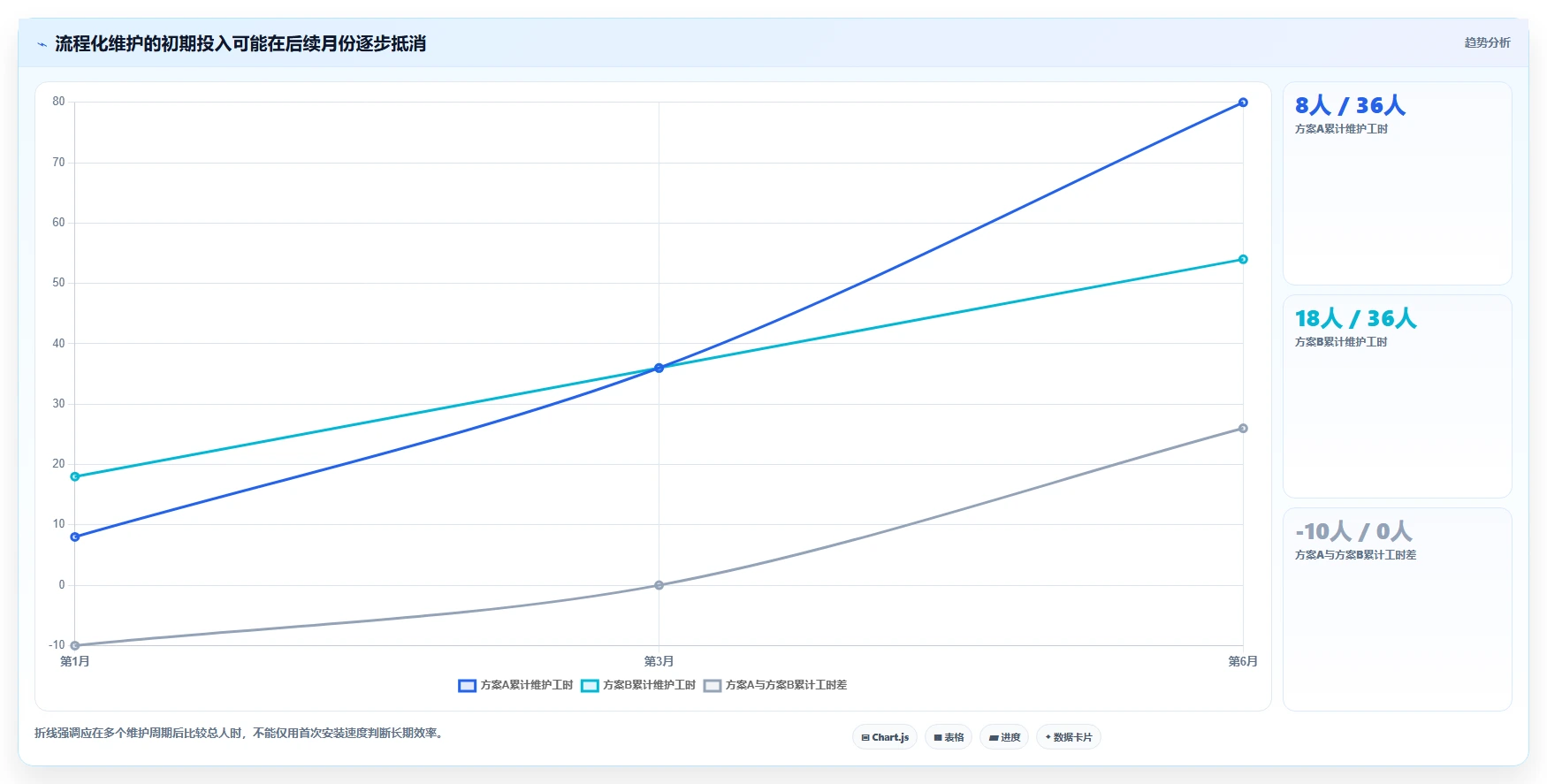Click the cyan 方案B累计维护工时 legend swatch
This screenshot has height=784, width=1547.
(590, 686)
